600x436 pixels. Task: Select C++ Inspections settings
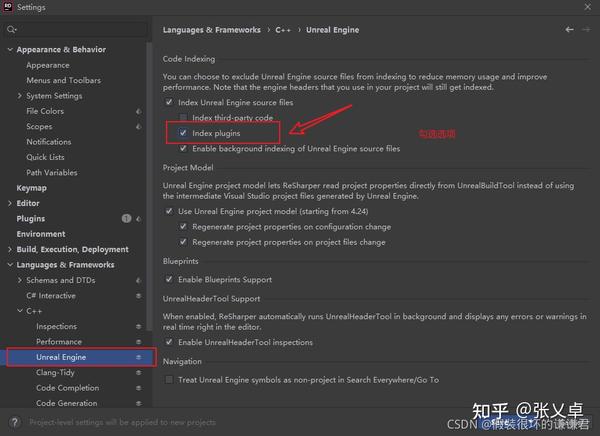point(57,326)
